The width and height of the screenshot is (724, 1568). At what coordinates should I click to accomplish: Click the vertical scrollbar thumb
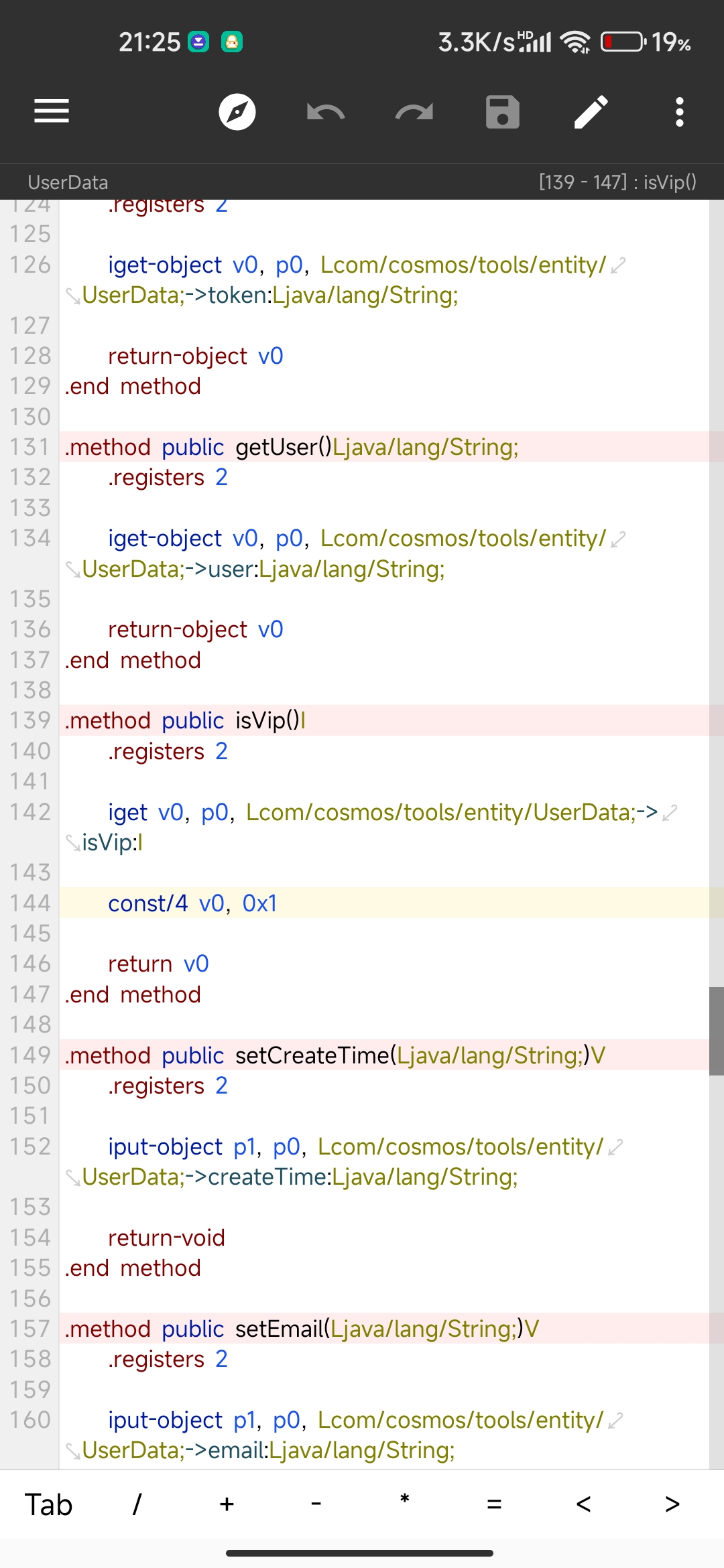[717, 1031]
